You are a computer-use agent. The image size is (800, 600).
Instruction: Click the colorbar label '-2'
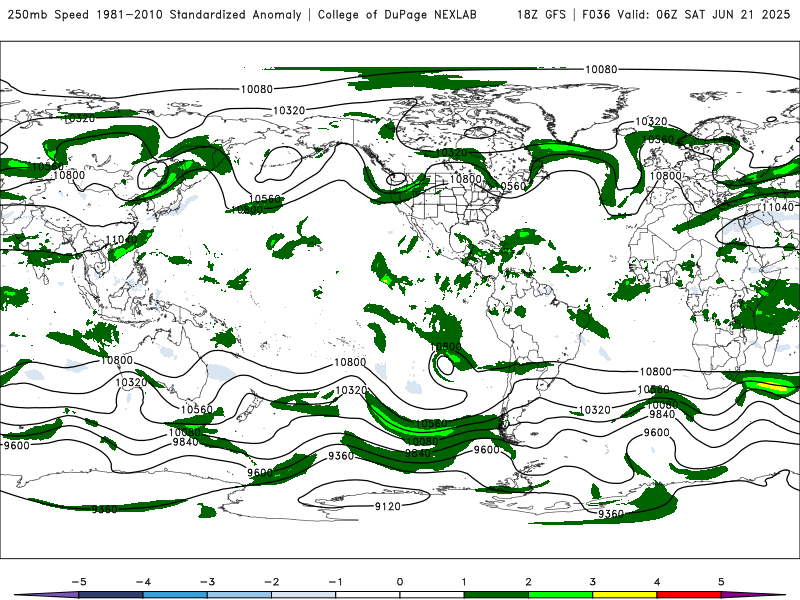pyautogui.click(x=271, y=582)
